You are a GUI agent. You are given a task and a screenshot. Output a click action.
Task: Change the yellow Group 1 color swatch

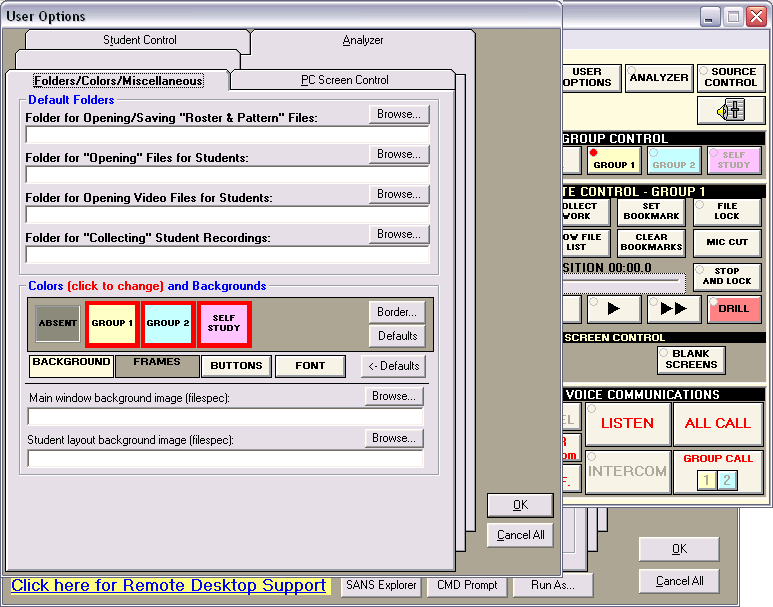112,323
